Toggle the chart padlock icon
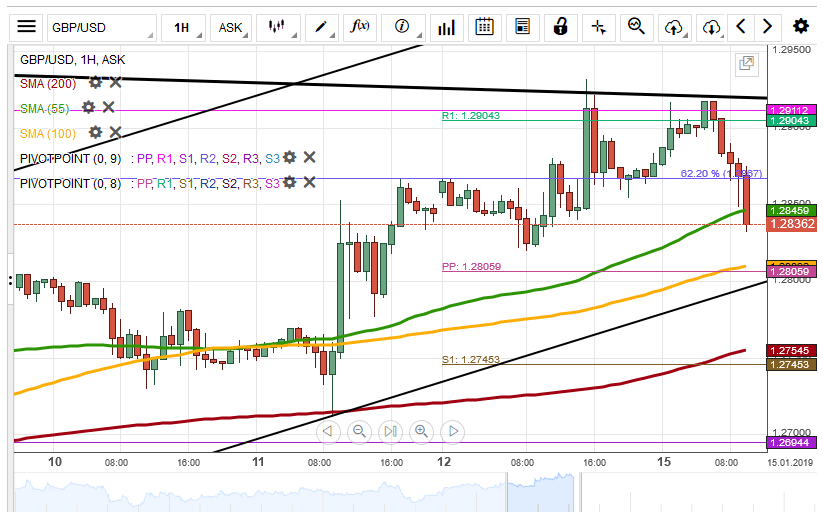 [561, 27]
